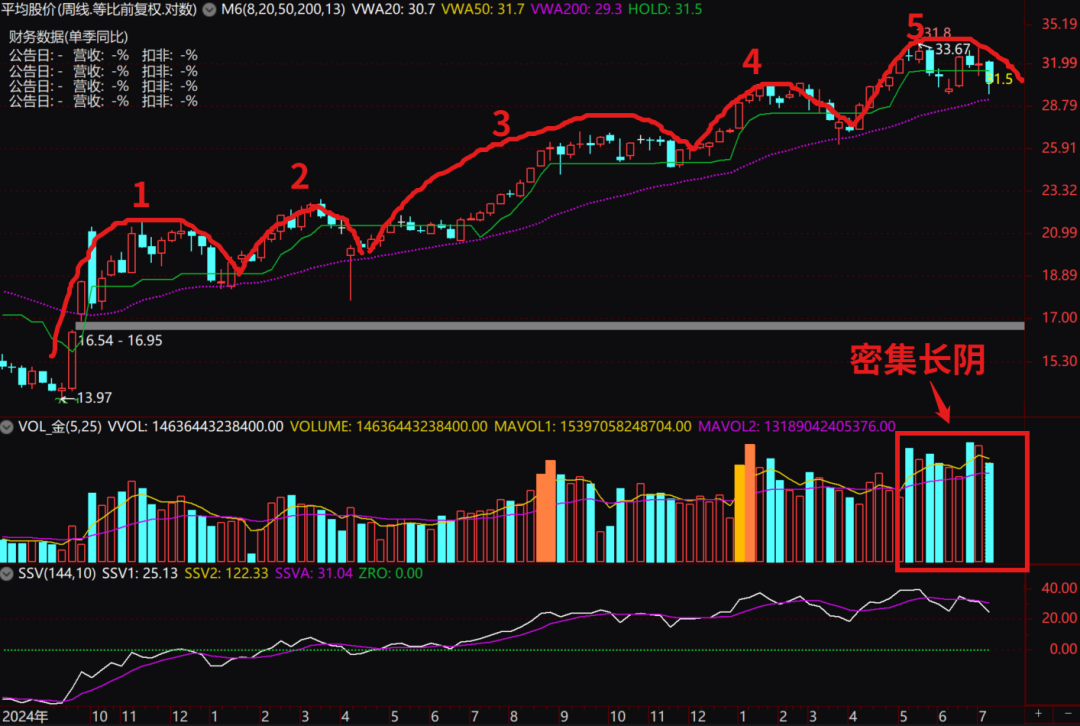This screenshot has width=1080, height=726.
Task: Click the yellow VWA50: 31.7 value
Action: [x=482, y=10]
